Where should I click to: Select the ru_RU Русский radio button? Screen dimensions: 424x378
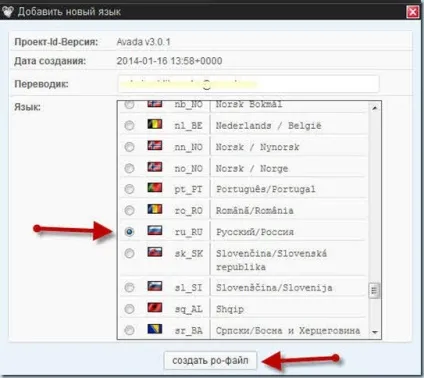[129, 232]
